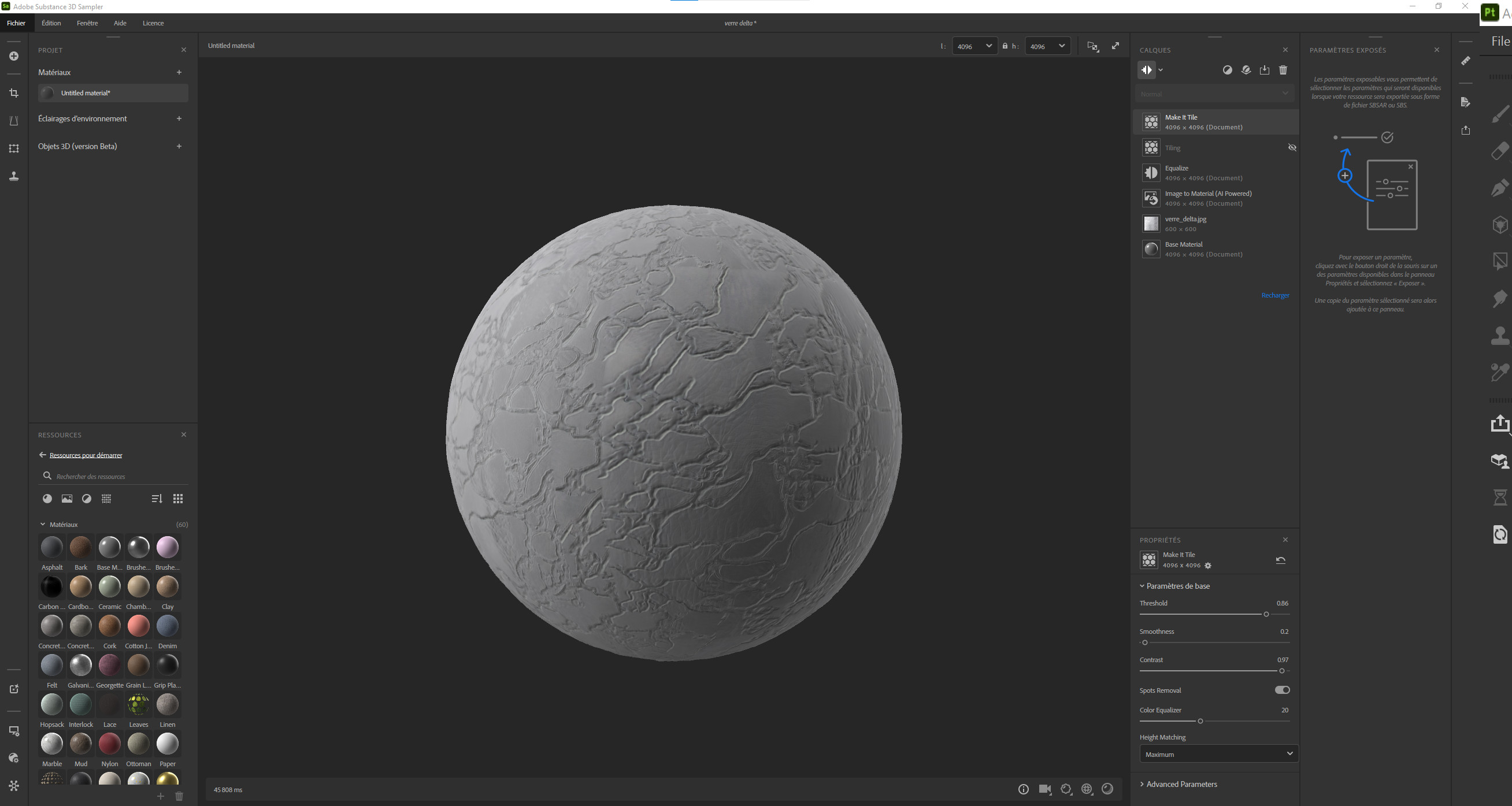Select the verre_delta.jpg layer

(1215, 224)
